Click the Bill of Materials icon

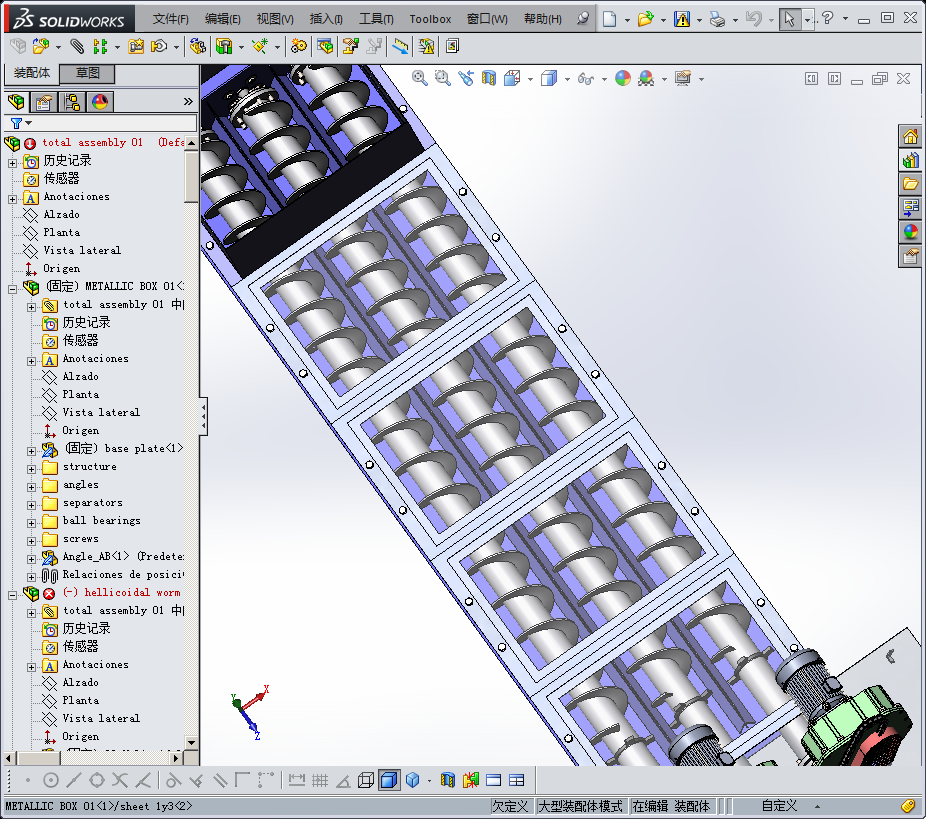325,46
